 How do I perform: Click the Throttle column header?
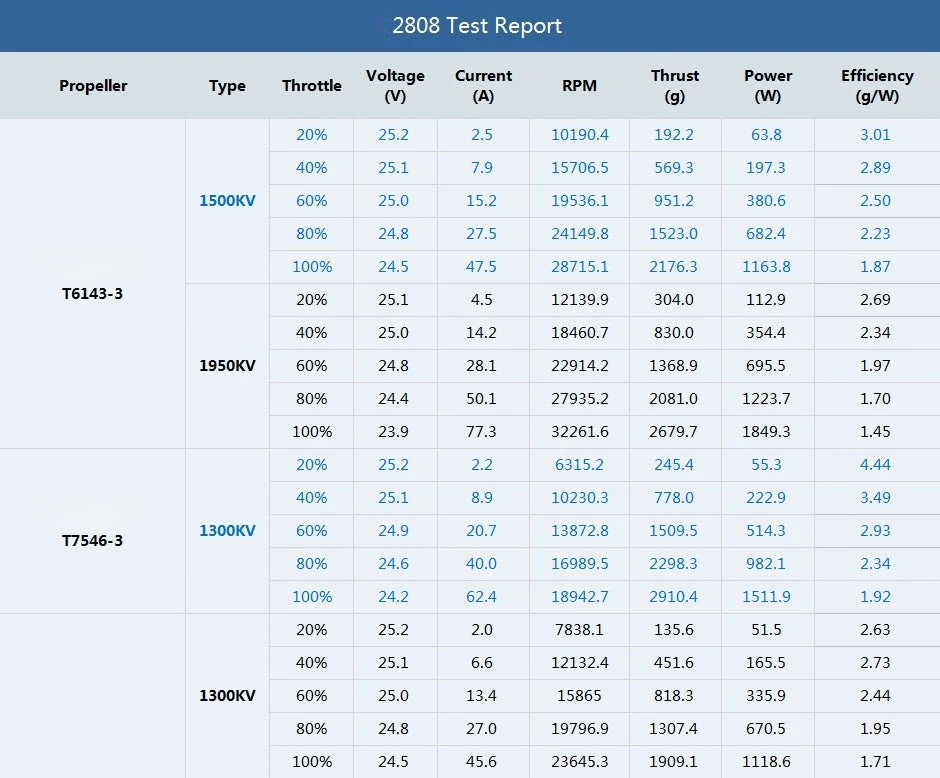[311, 86]
